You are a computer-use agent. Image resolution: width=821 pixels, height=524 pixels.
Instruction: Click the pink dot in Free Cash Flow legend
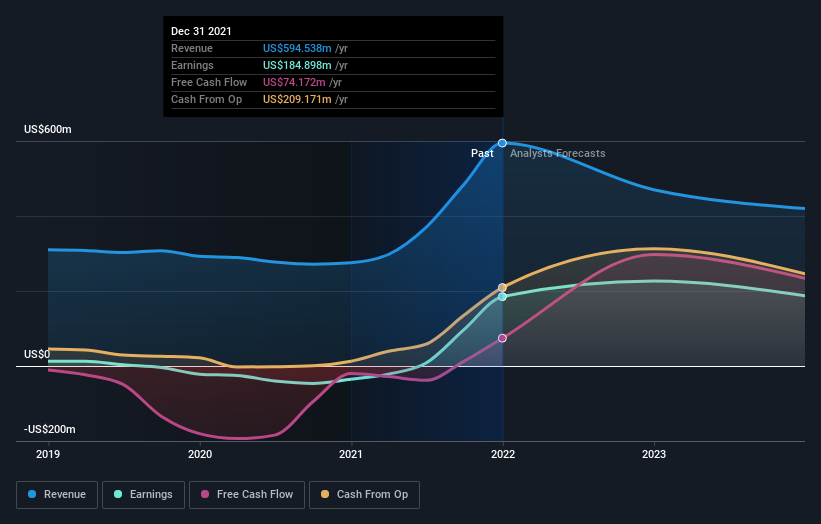(x=205, y=494)
